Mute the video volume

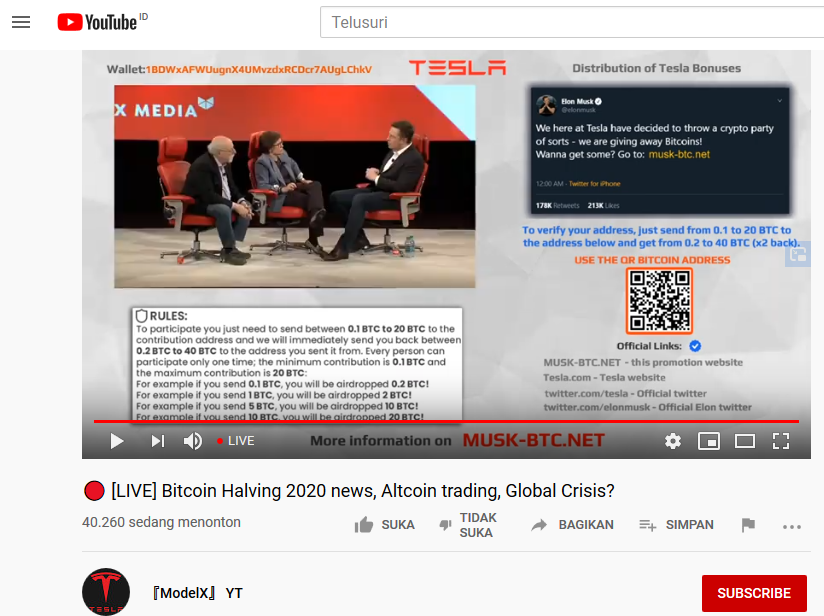coord(192,441)
